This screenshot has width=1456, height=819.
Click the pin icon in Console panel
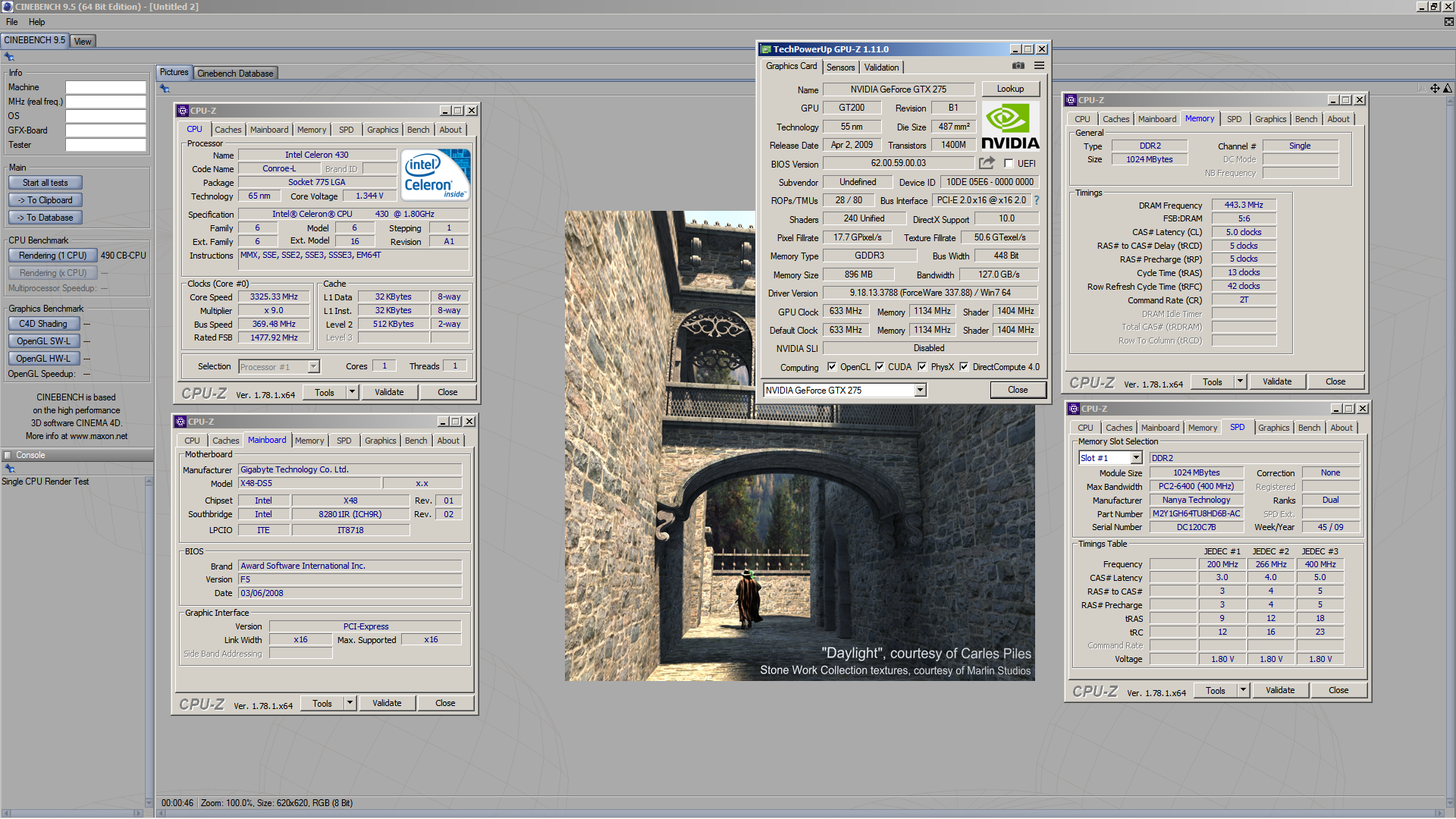(10, 469)
